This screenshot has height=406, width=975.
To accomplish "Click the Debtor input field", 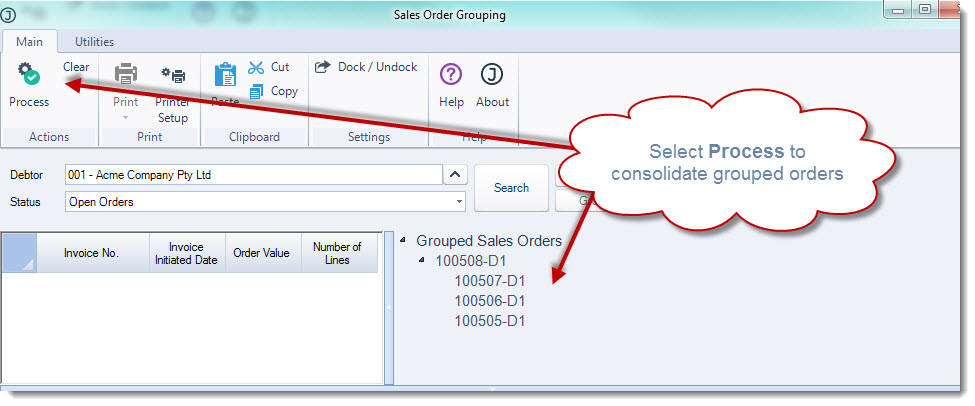I will coord(254,175).
